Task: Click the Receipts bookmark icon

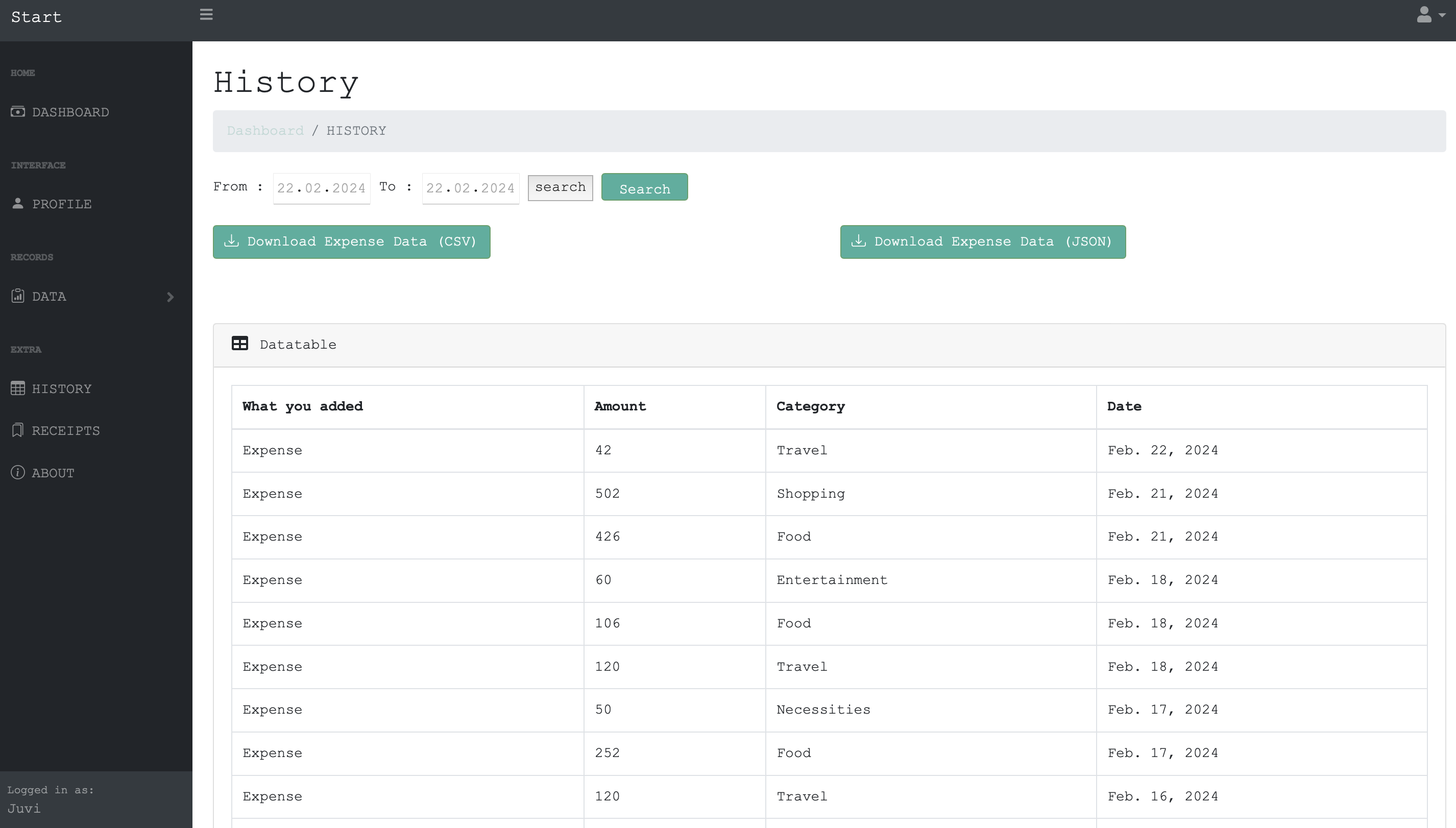Action: (x=18, y=430)
